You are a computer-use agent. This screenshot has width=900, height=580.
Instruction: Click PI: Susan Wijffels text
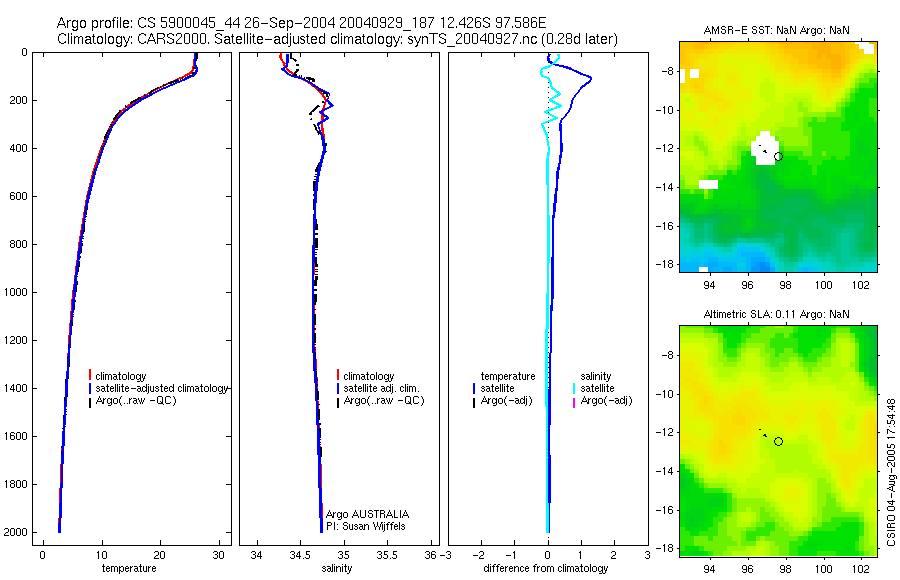pos(366,526)
